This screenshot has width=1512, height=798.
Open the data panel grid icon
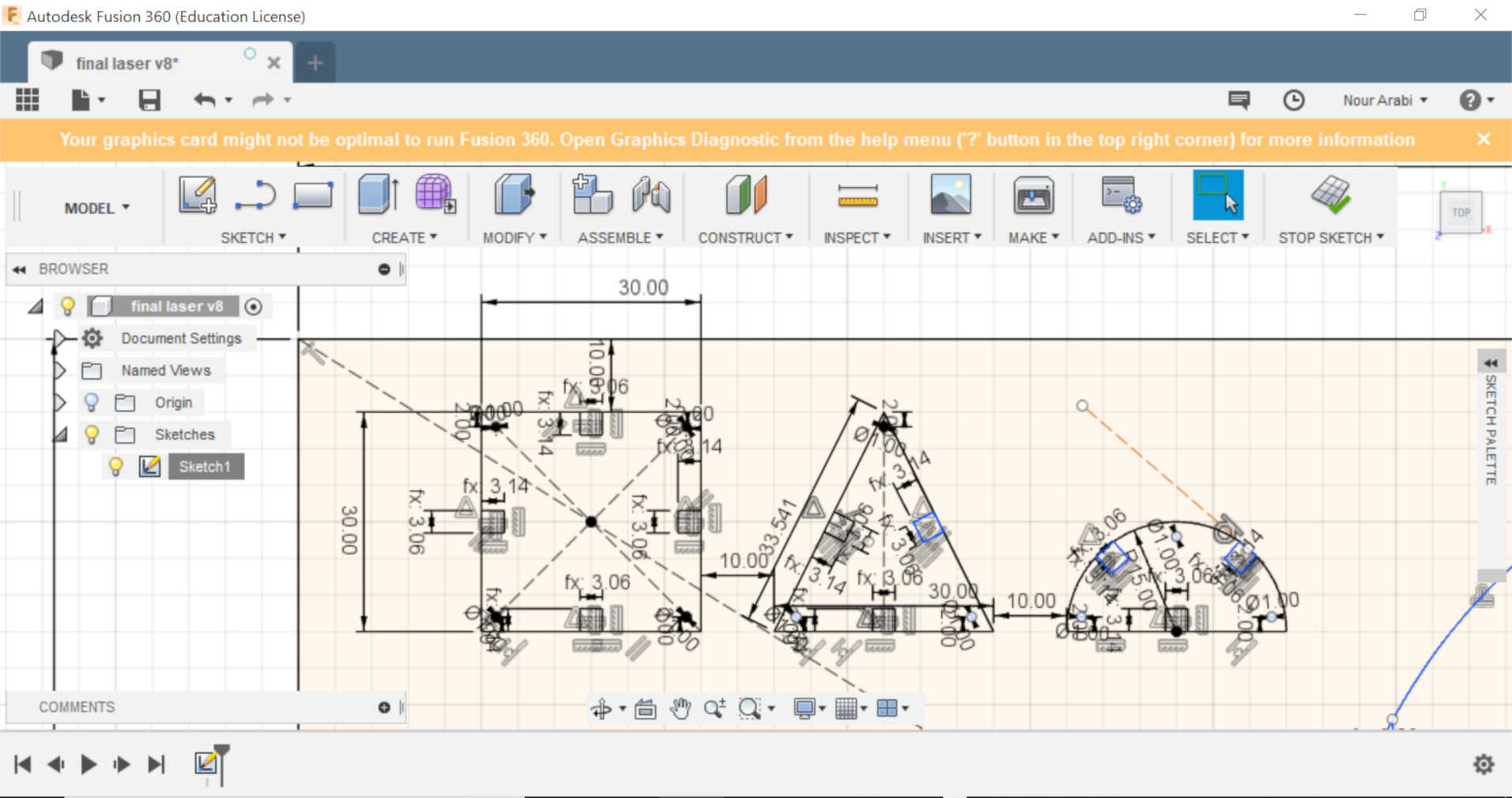27,100
